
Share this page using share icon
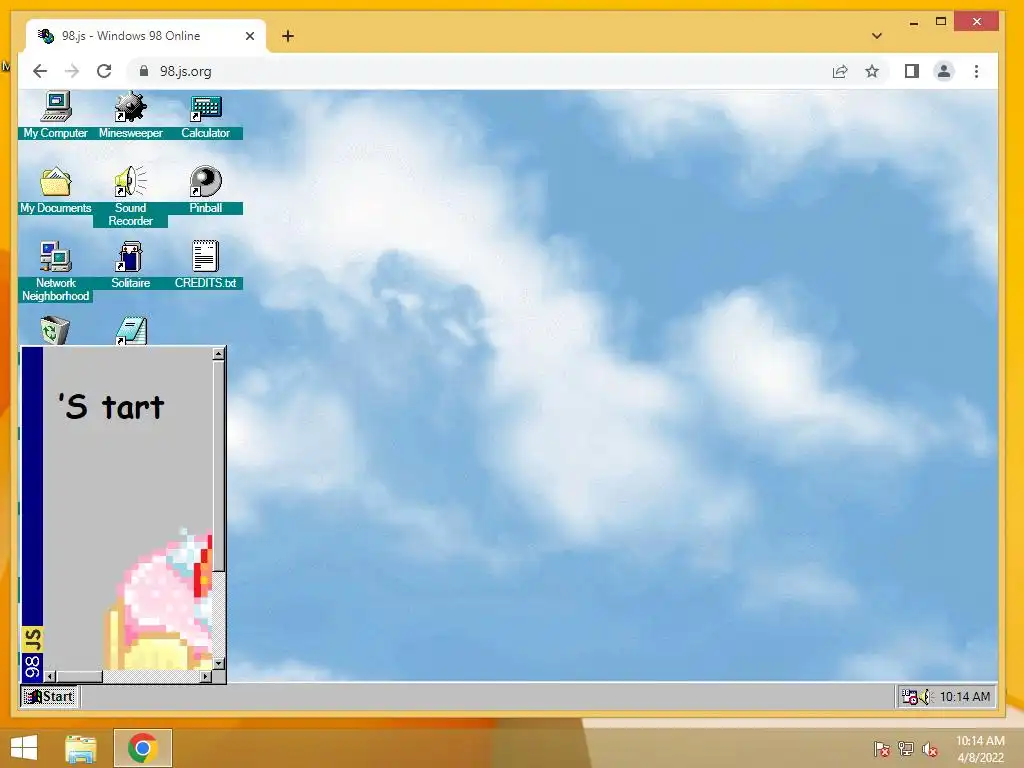(x=840, y=71)
